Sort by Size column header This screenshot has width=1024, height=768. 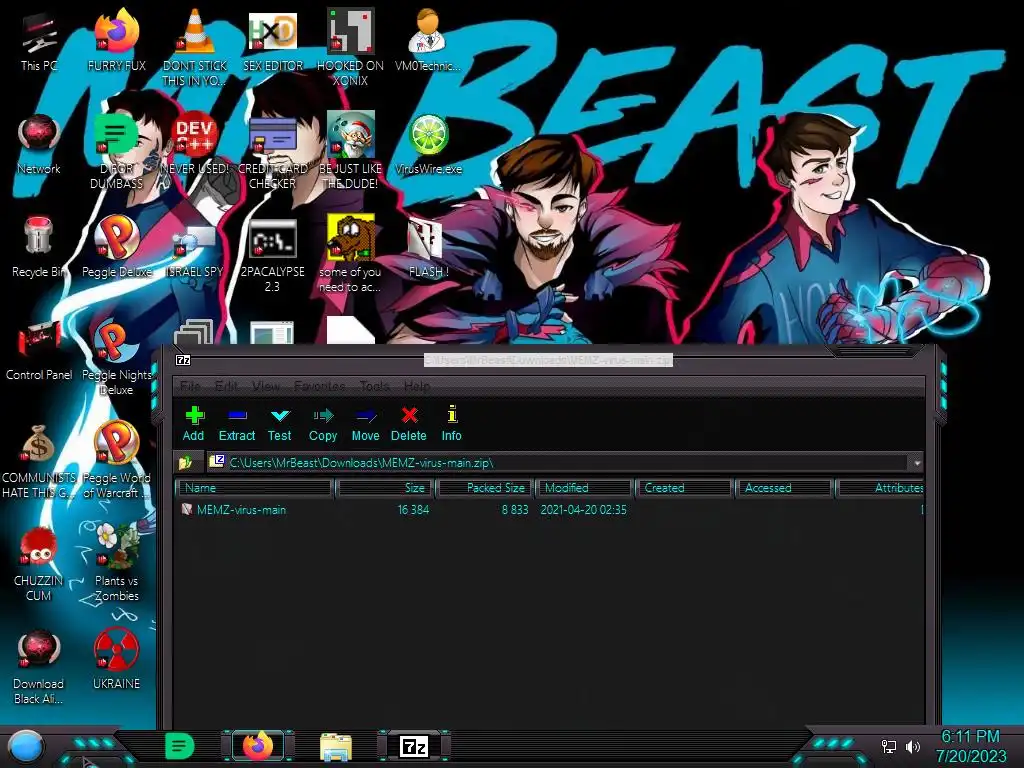(x=385, y=488)
